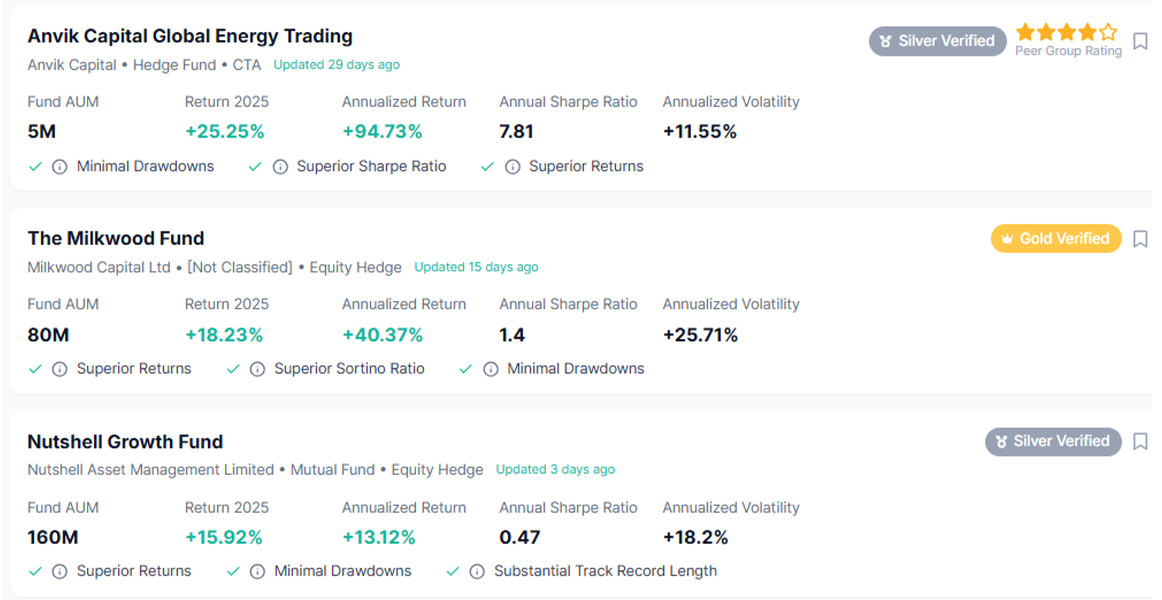Bookmark the Anvik Capital Global Energy Trading fund
This screenshot has height=600, width=1162.
(1140, 42)
